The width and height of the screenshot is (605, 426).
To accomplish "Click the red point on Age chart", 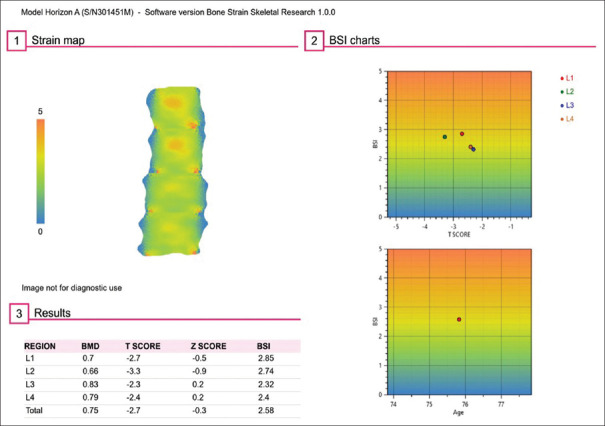I will click(459, 320).
